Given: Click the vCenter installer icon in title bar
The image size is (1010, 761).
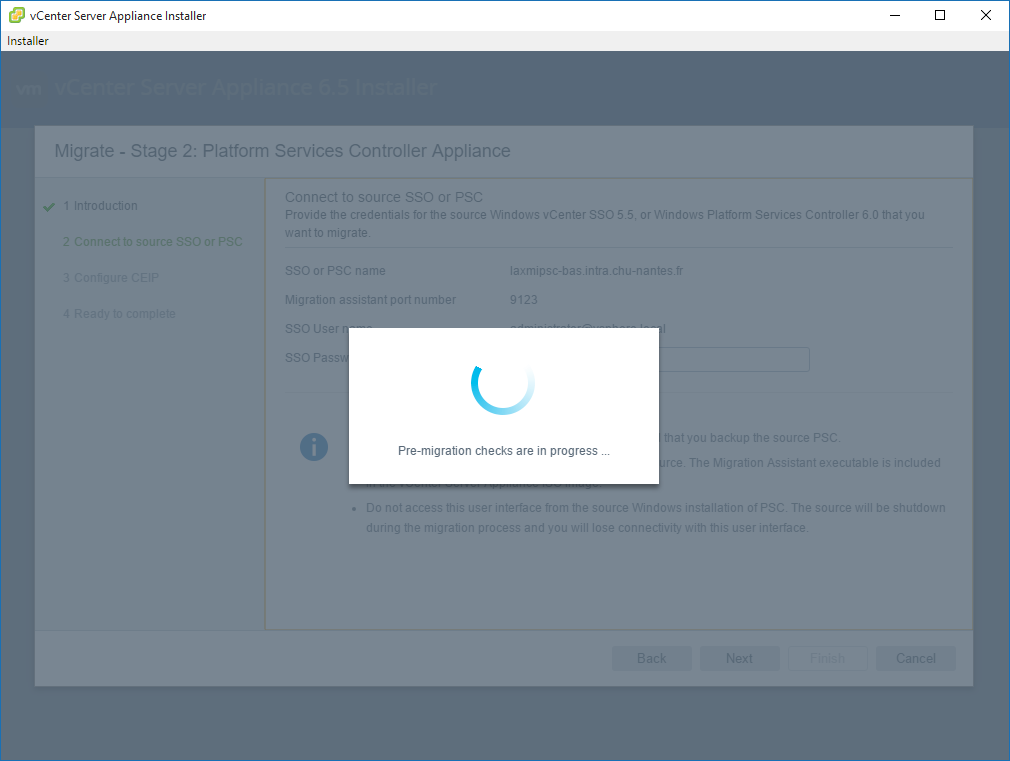Looking at the screenshot, I should pyautogui.click(x=16, y=15).
